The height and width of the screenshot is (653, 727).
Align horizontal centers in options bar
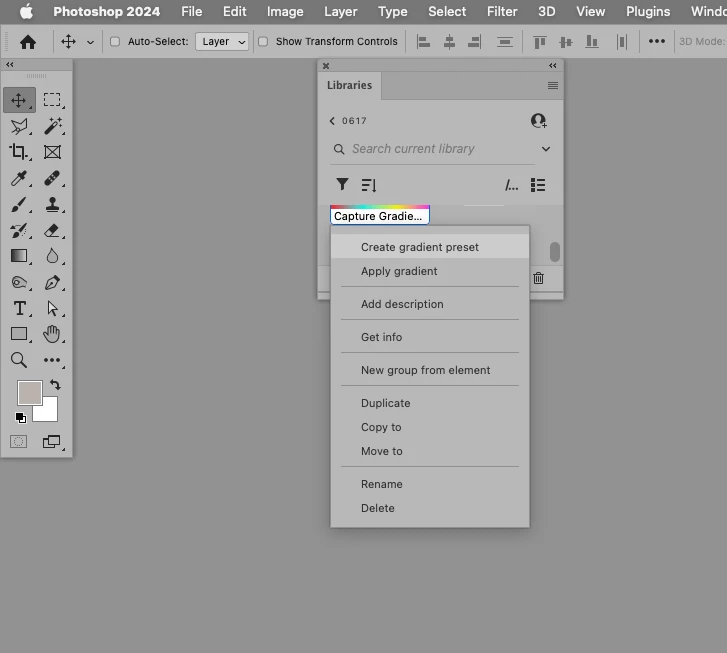pos(449,42)
